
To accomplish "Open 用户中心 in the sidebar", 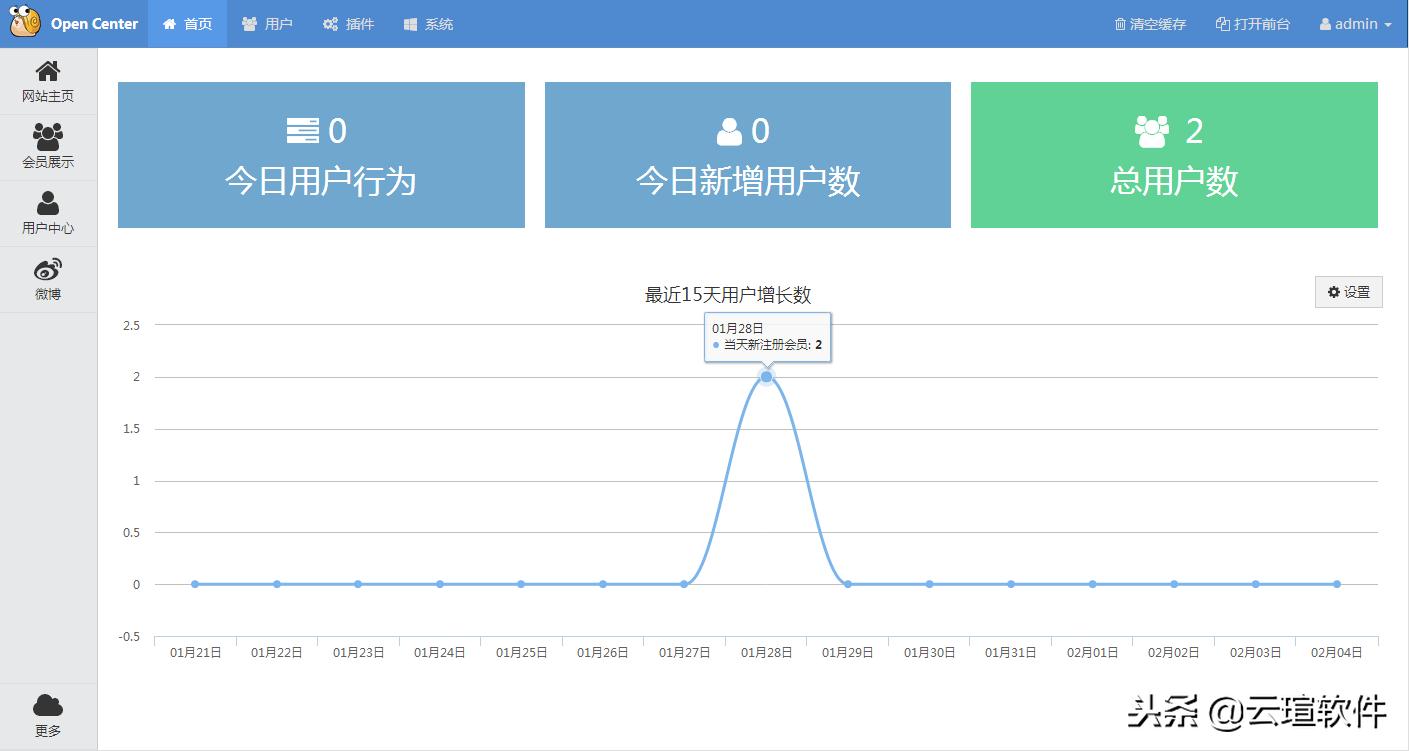I will point(48,213).
